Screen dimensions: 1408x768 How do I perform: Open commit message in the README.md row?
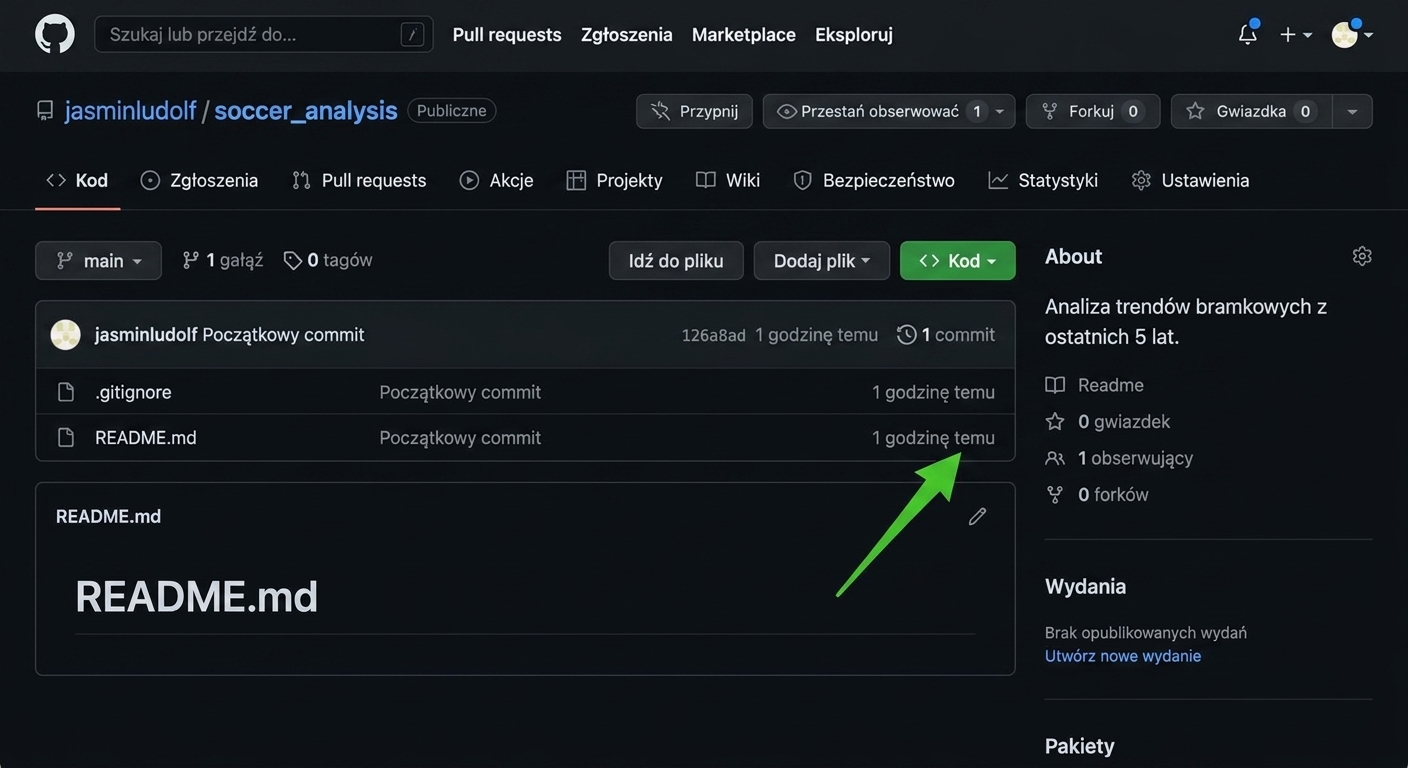pyautogui.click(x=460, y=438)
